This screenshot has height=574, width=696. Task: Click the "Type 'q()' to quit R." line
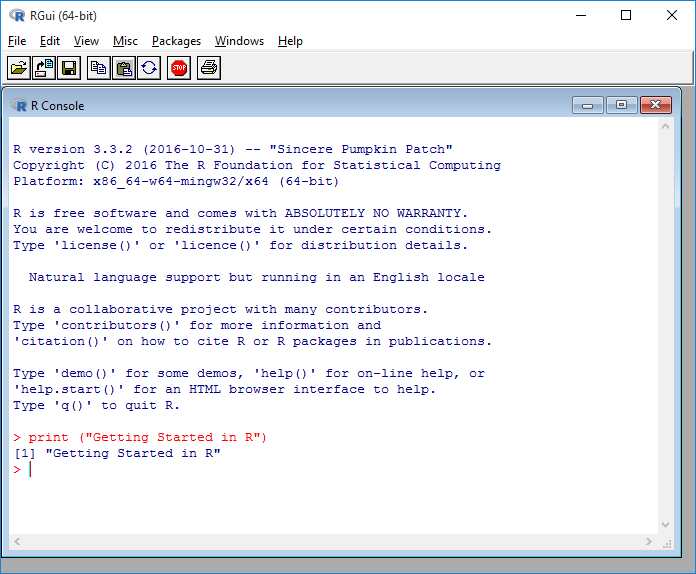point(96,405)
